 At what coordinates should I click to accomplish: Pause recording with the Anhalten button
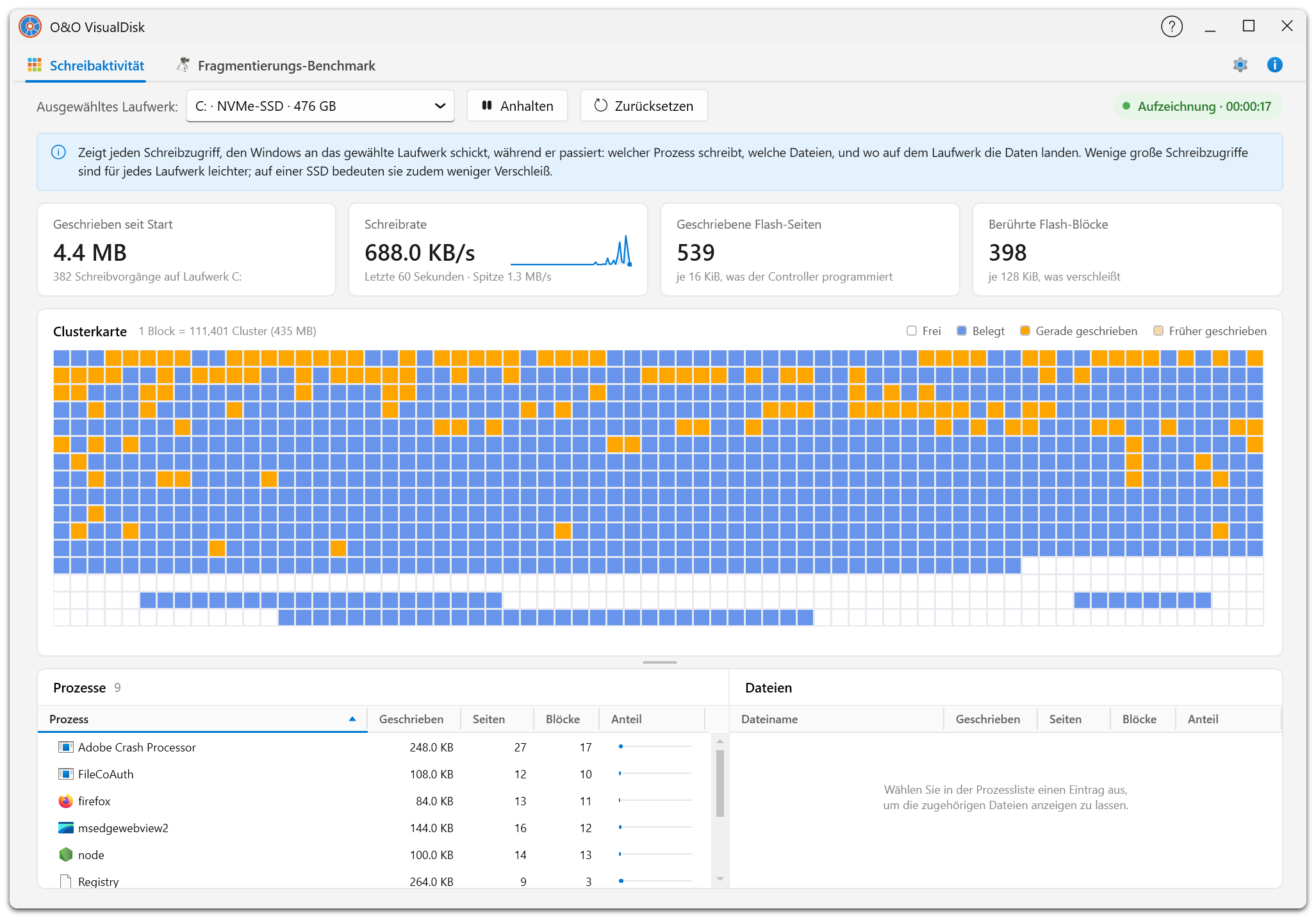[x=517, y=106]
